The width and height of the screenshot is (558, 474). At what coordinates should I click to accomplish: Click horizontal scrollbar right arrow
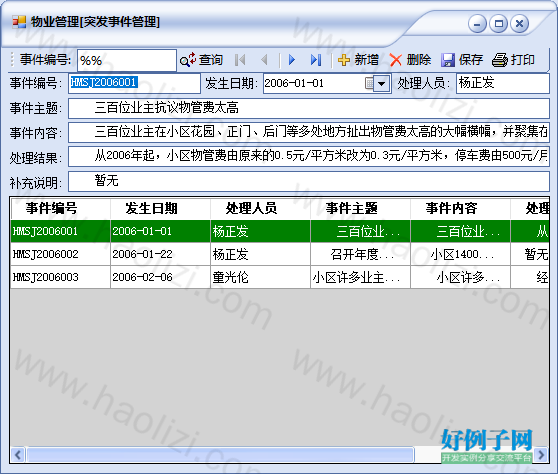tap(541, 455)
